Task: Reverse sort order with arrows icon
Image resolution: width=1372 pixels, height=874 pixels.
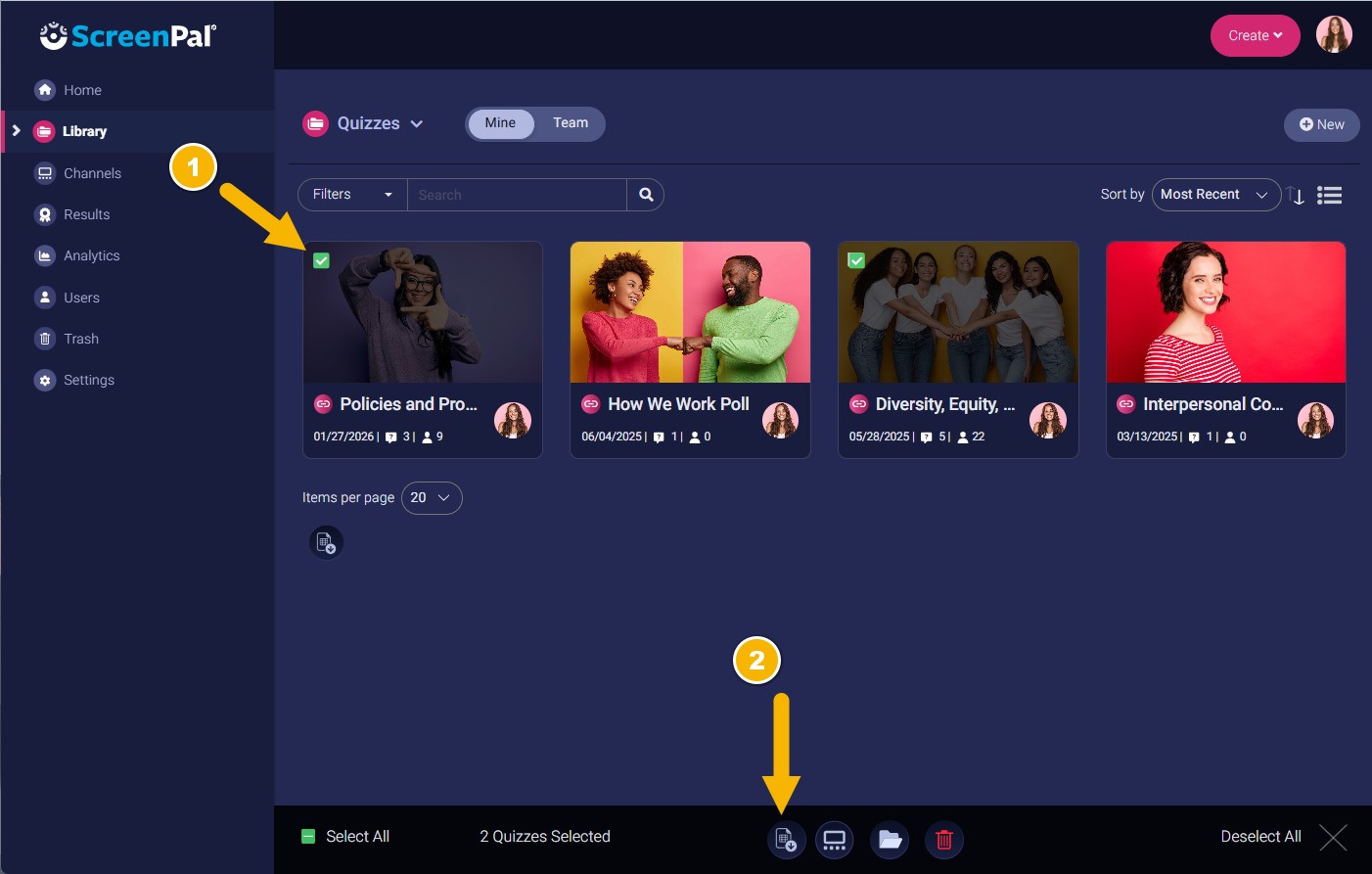Action: tap(1297, 196)
